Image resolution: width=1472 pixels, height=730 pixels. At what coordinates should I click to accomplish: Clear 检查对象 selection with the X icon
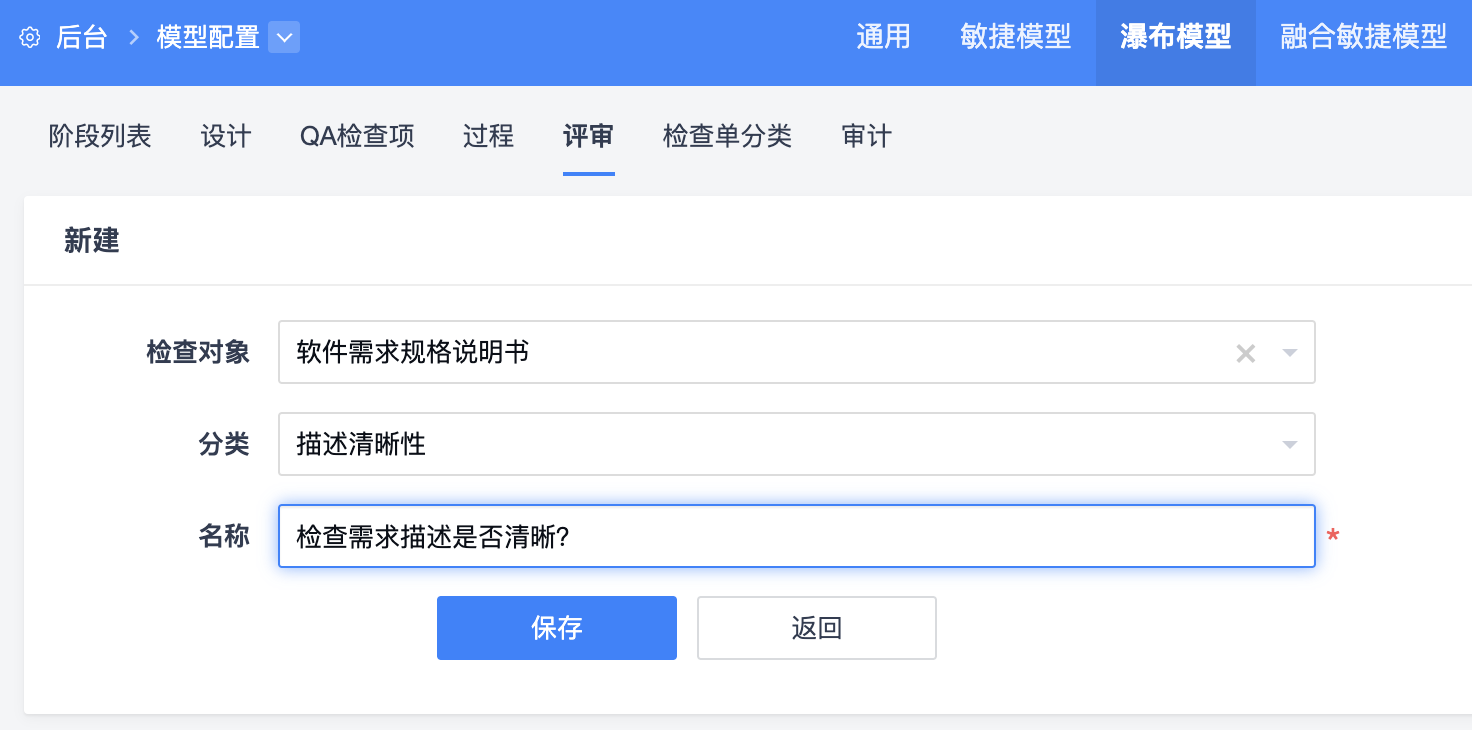click(1245, 353)
